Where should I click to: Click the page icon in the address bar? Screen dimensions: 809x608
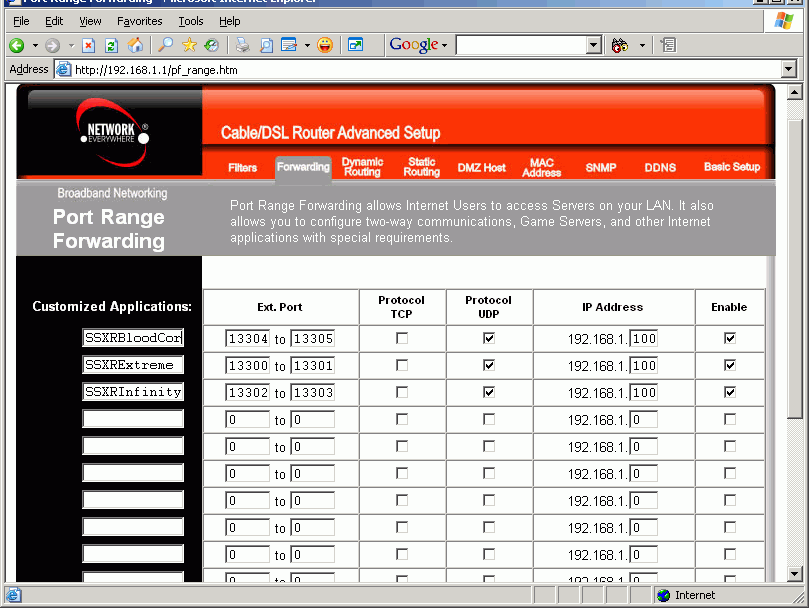[x=63, y=69]
